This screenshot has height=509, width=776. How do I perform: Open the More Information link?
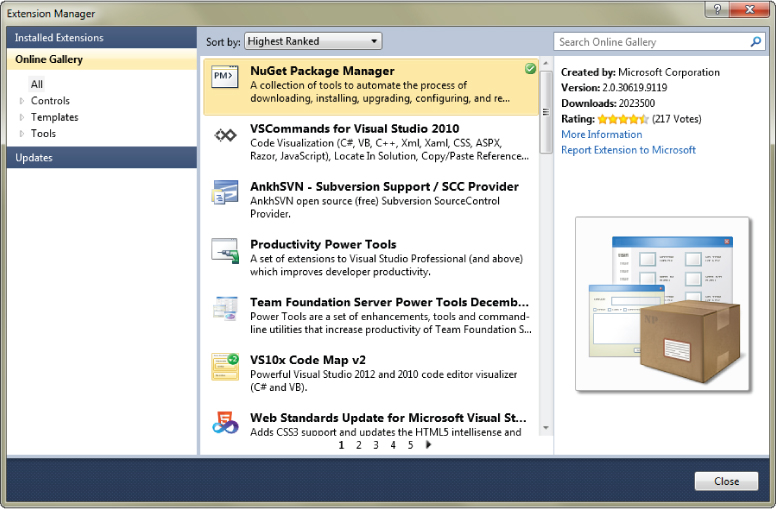coord(601,134)
